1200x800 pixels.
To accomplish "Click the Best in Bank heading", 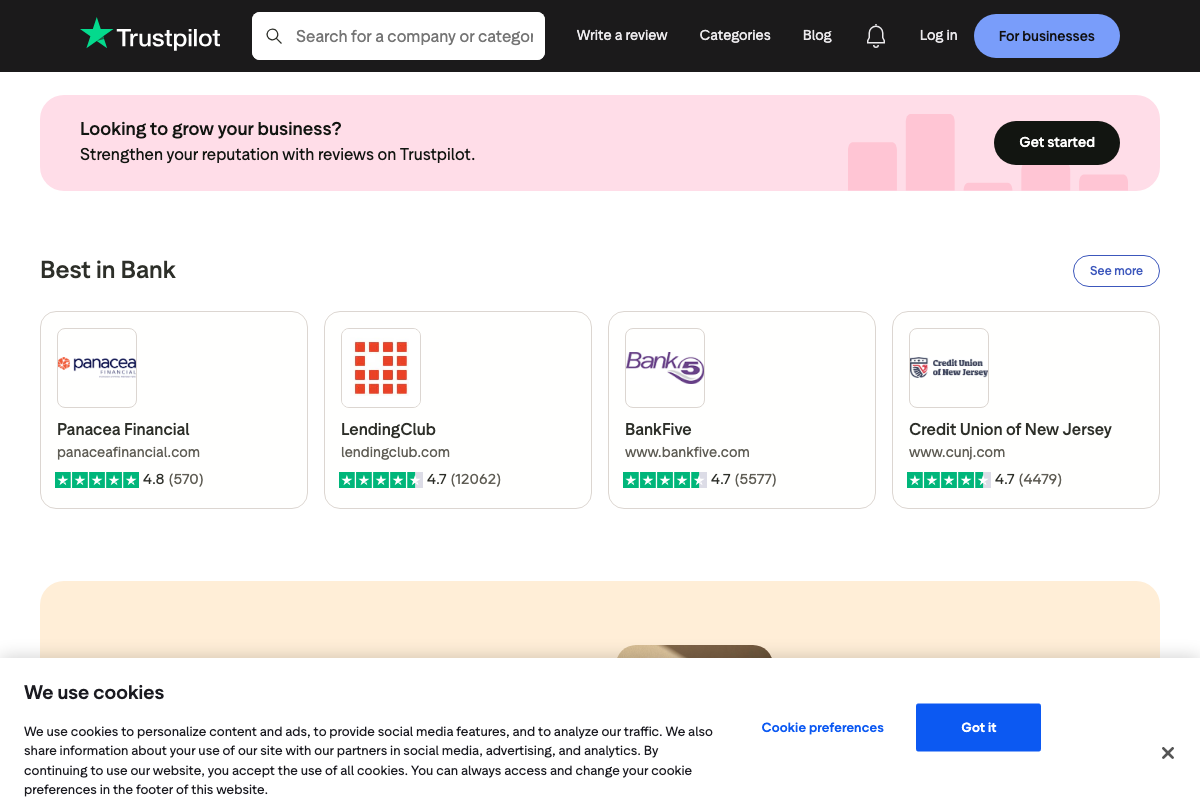I will [108, 270].
